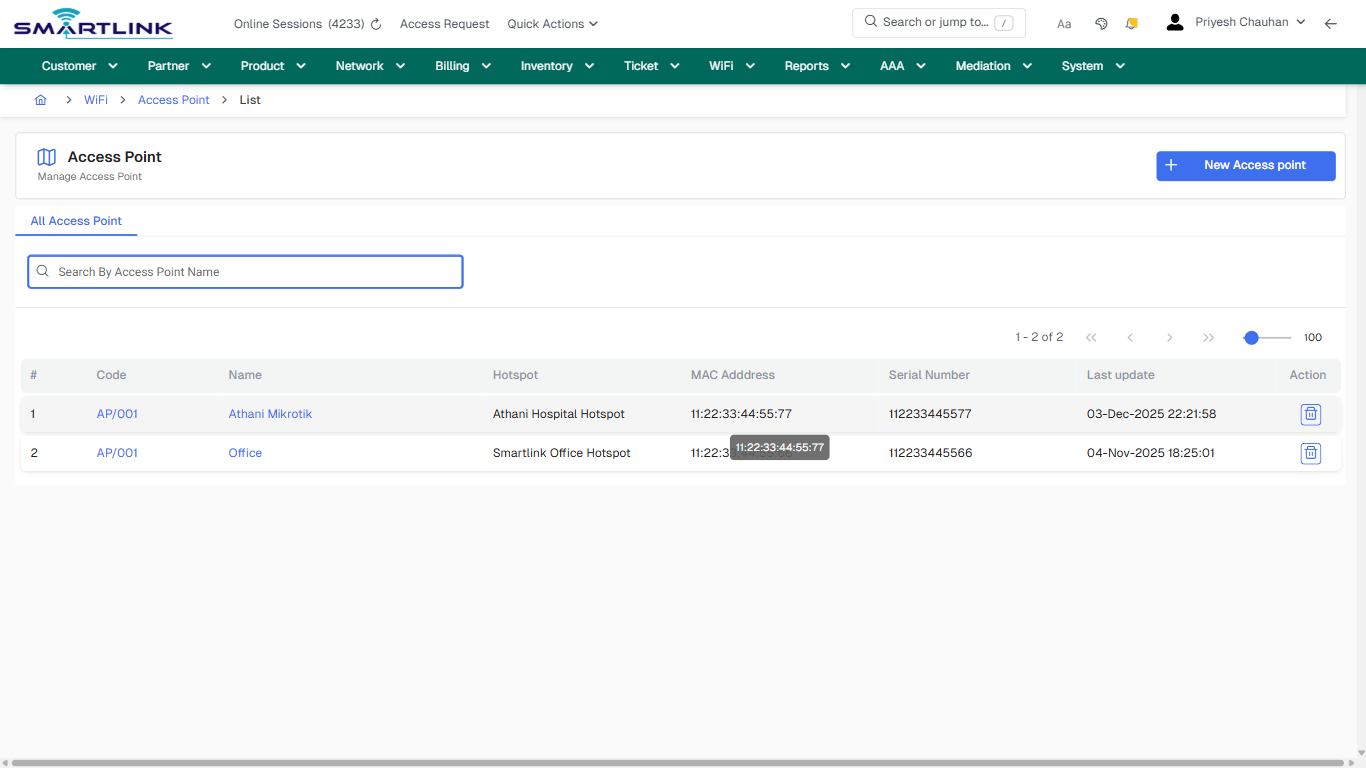Delete the Athani Mikrotik access point
1366x768 pixels.
click(x=1311, y=414)
